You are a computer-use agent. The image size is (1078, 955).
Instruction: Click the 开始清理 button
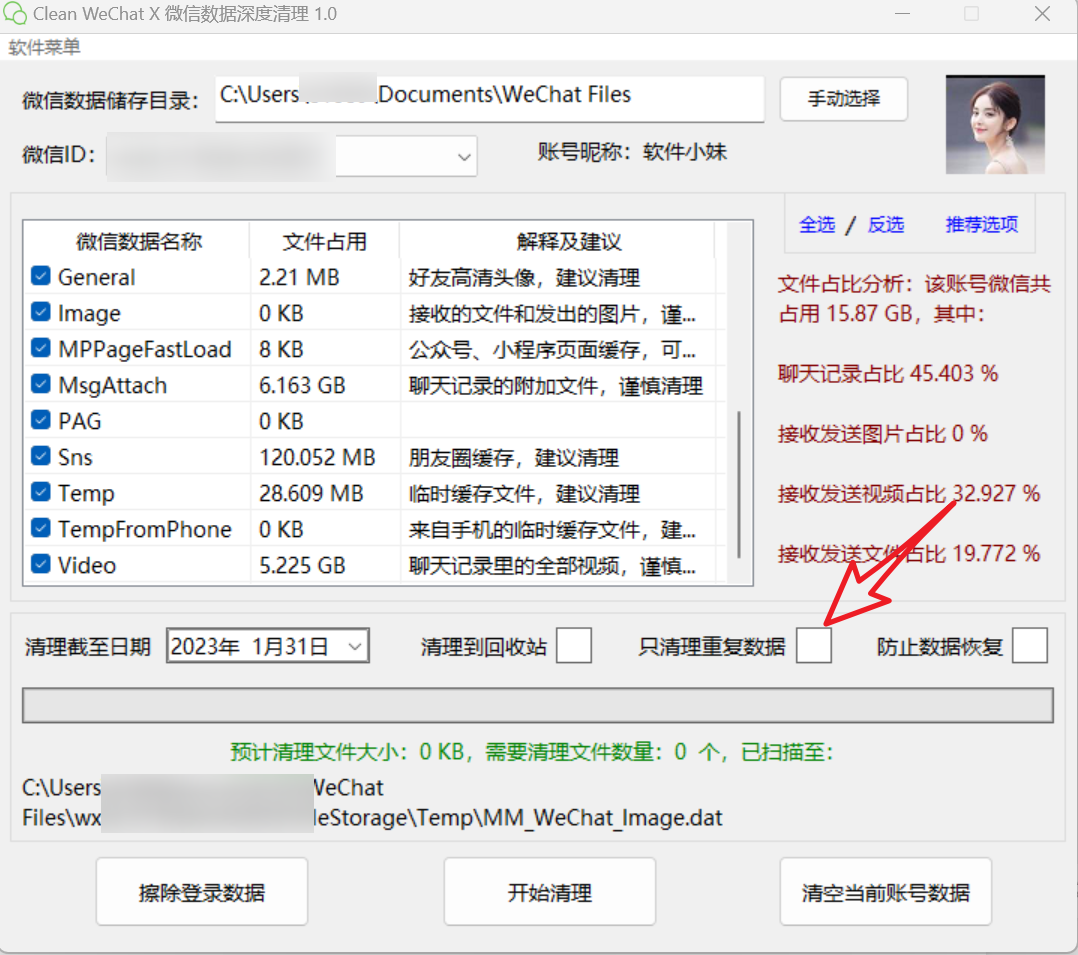549,892
